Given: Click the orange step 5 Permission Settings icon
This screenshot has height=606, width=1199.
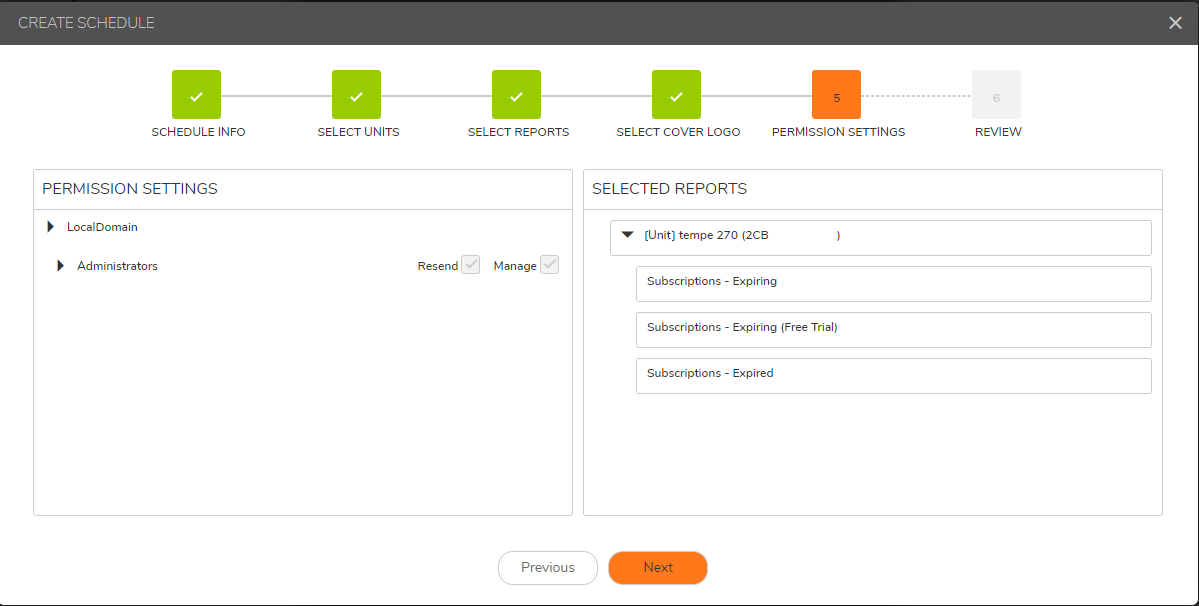Looking at the screenshot, I should pyautogui.click(x=836, y=95).
